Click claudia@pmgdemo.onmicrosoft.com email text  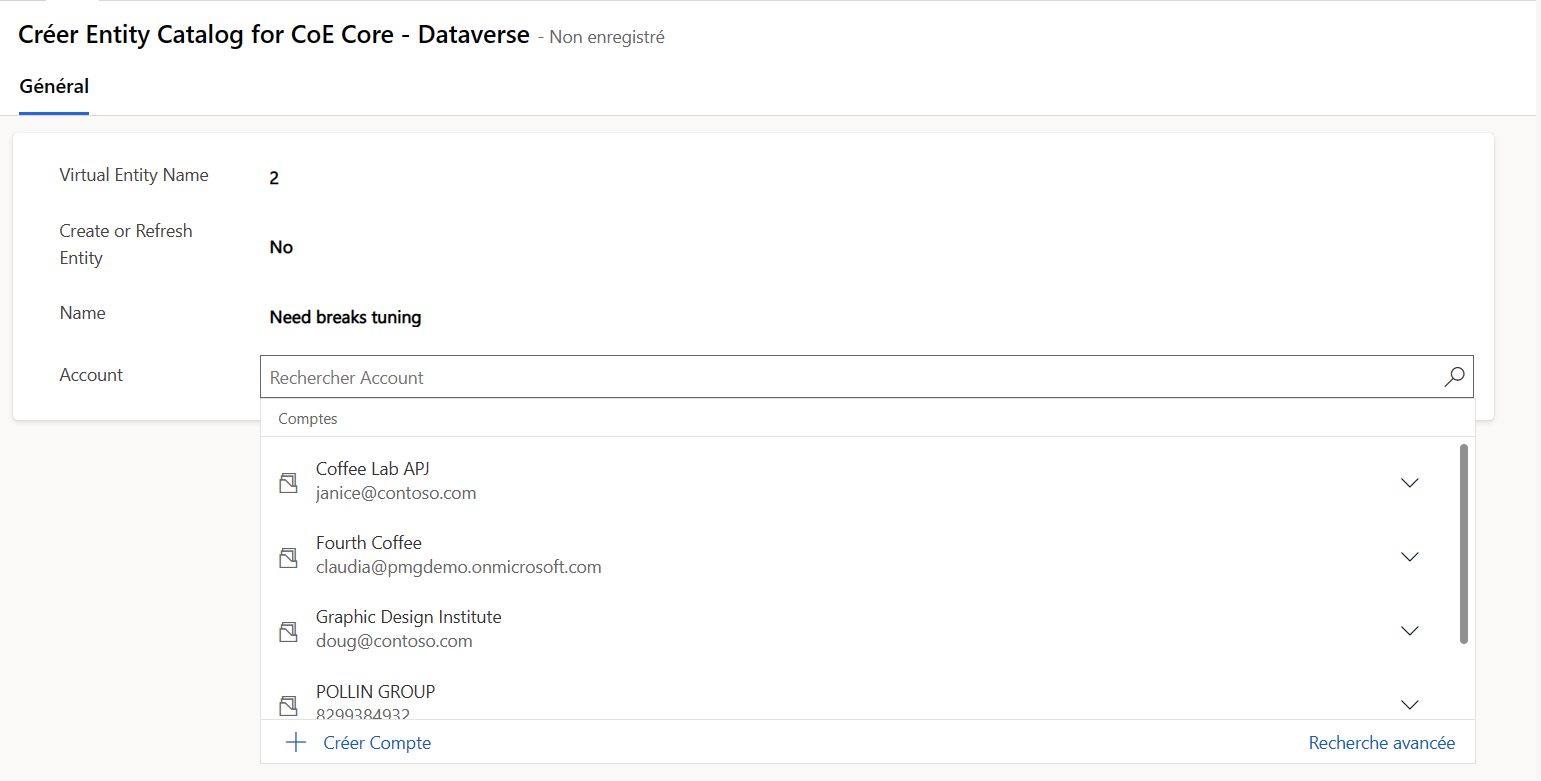459,567
